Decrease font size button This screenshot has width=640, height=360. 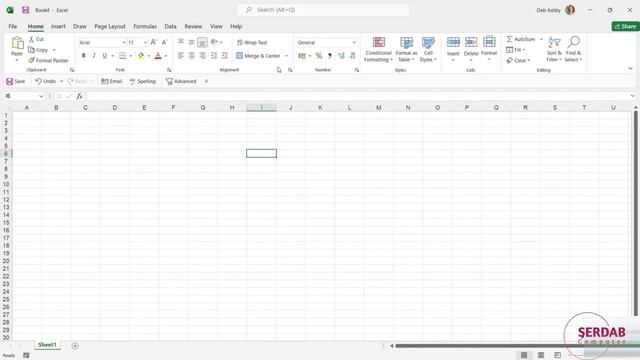point(164,42)
